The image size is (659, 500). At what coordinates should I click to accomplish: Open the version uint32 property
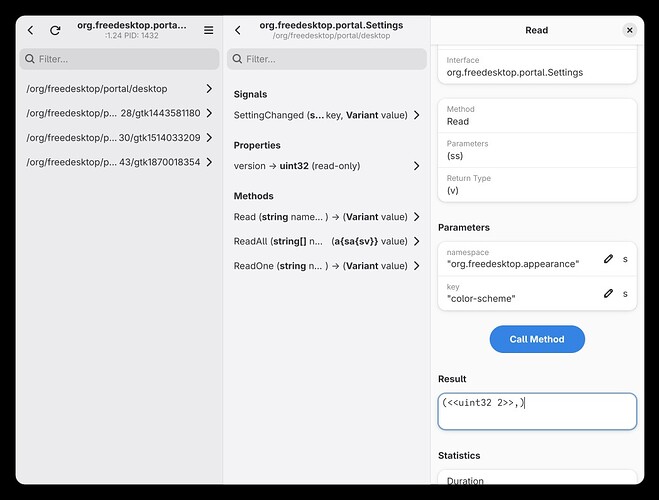[327, 166]
